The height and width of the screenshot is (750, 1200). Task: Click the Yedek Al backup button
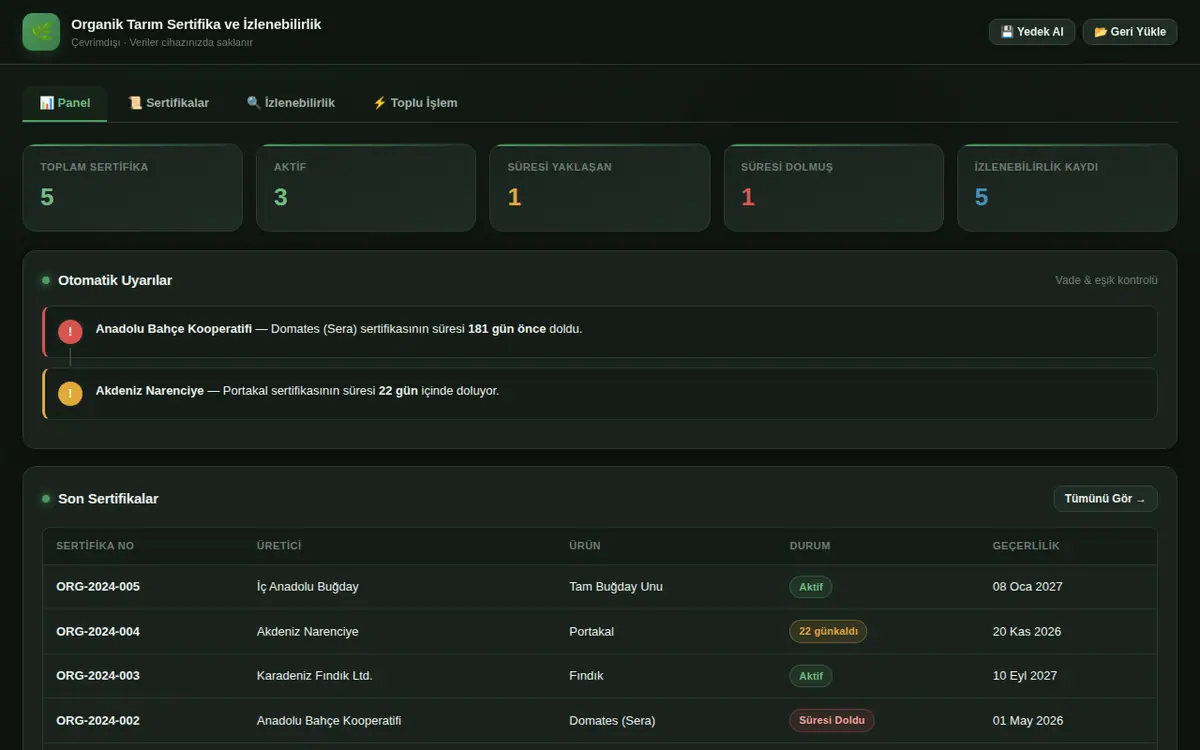click(1032, 32)
